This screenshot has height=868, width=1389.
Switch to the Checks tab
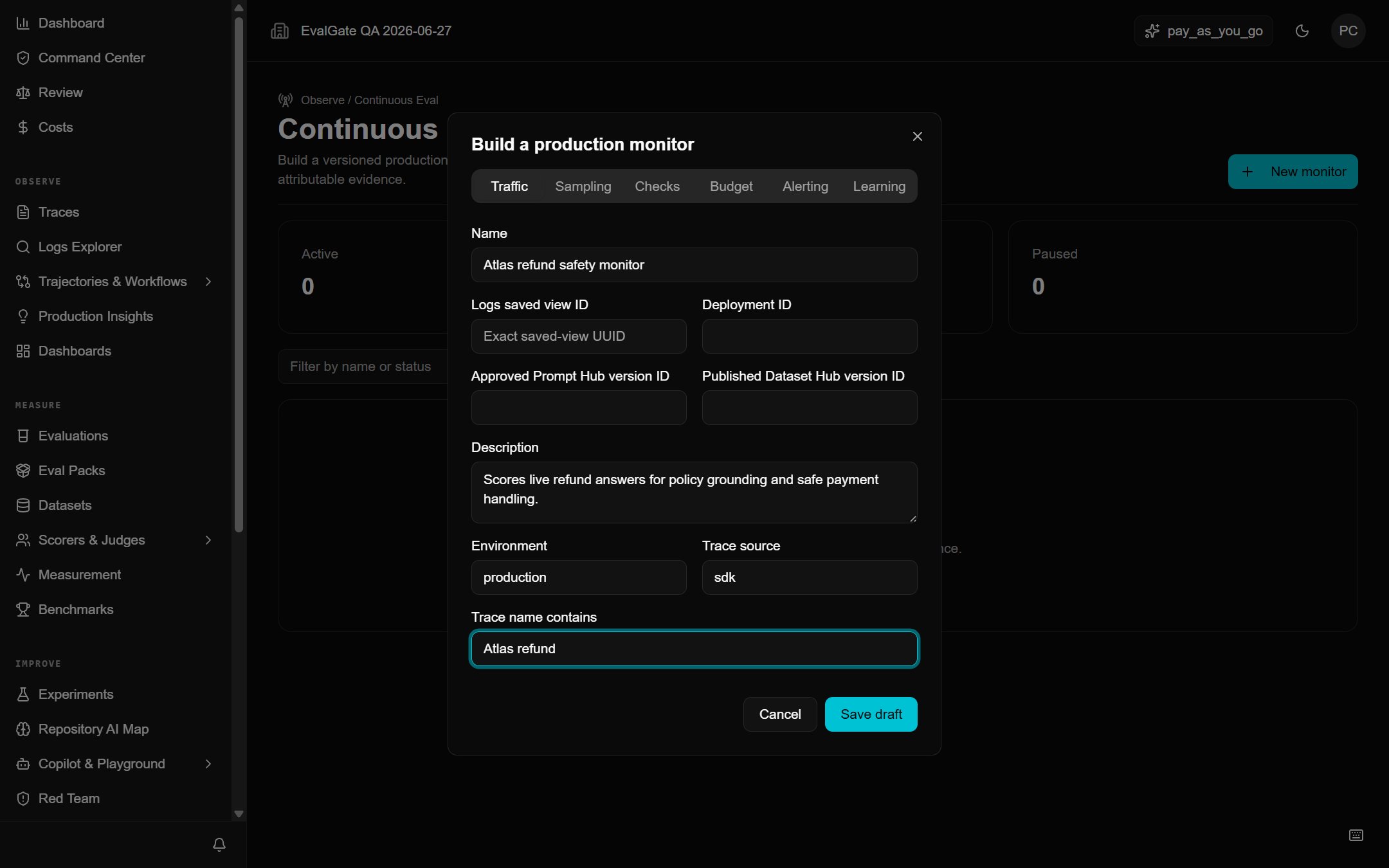[657, 186]
